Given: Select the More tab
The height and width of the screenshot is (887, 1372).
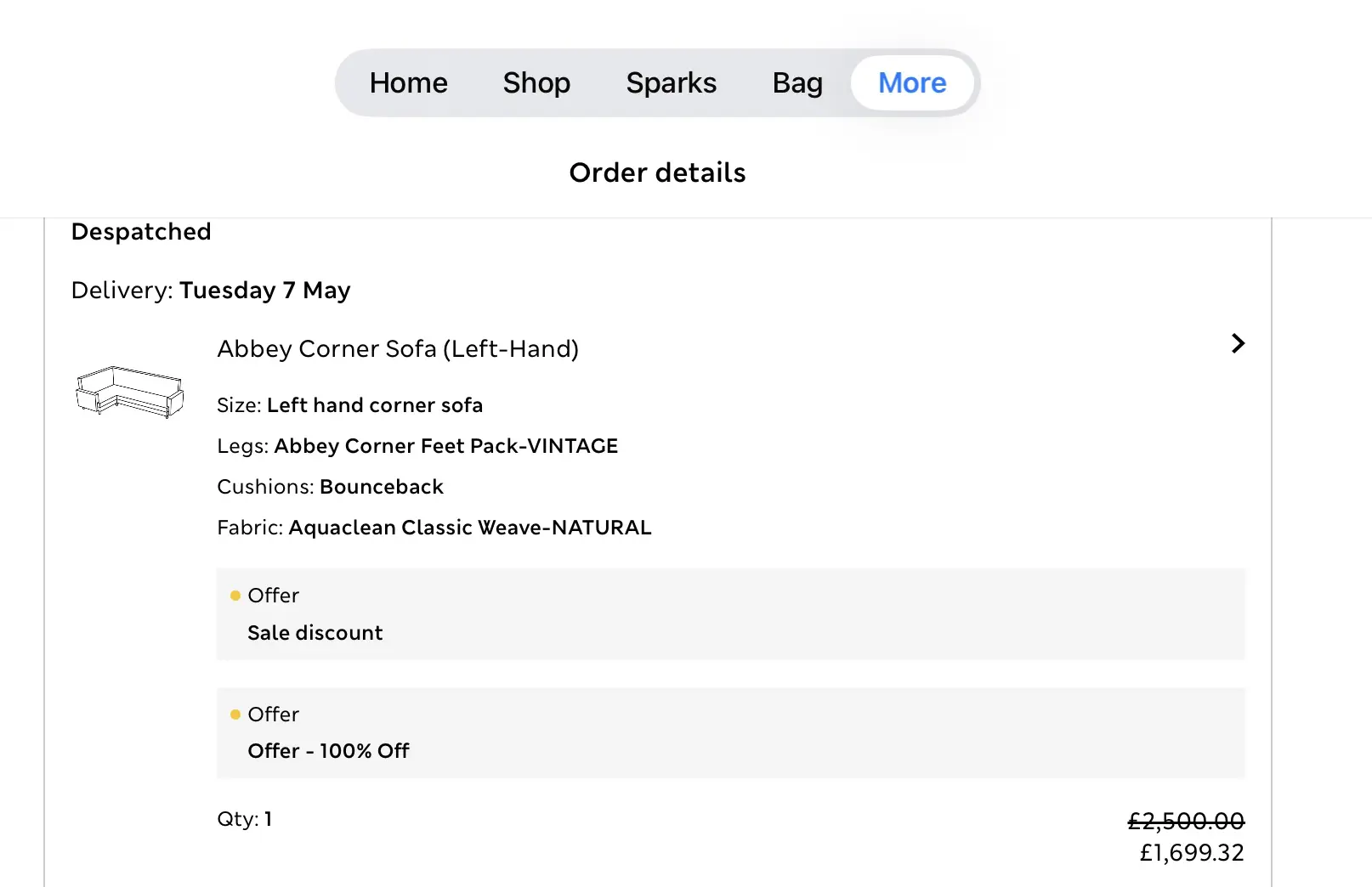Looking at the screenshot, I should click(912, 83).
